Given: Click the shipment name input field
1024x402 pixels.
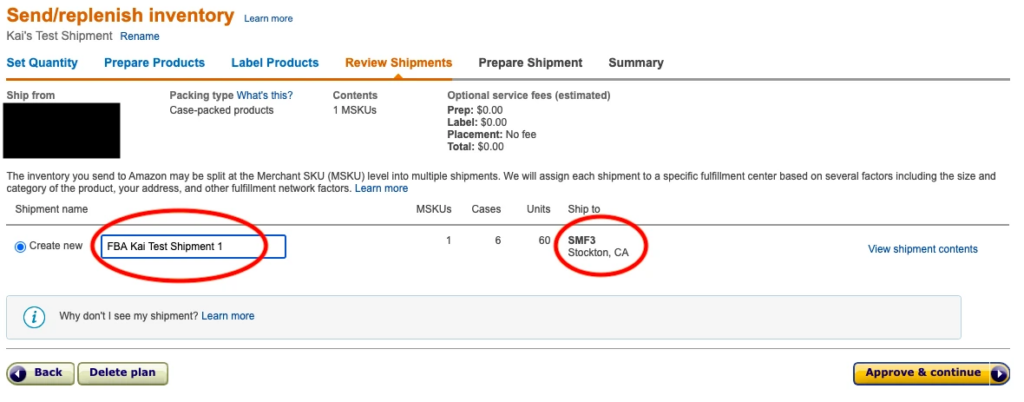Looking at the screenshot, I should point(193,247).
